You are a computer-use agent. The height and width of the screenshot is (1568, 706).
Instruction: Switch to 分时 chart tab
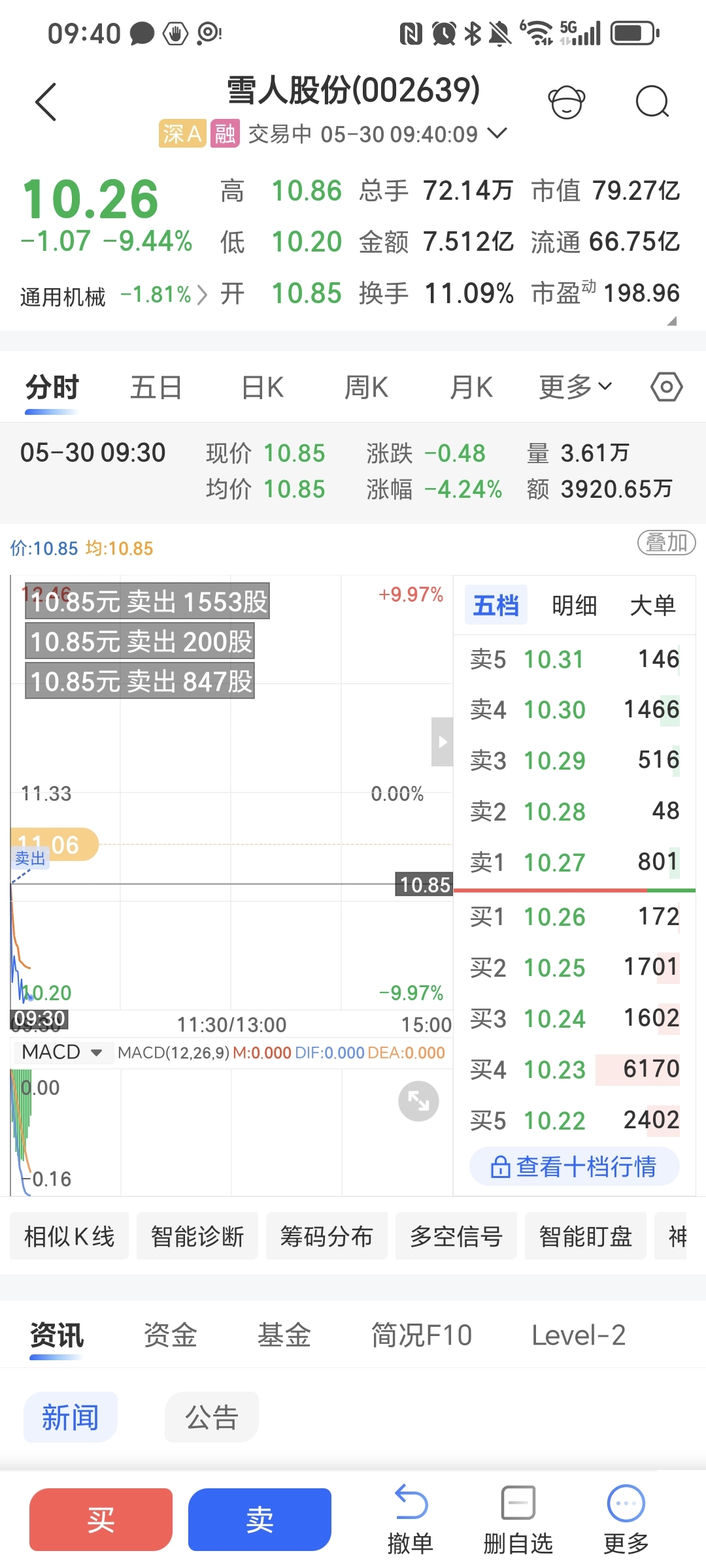point(52,387)
